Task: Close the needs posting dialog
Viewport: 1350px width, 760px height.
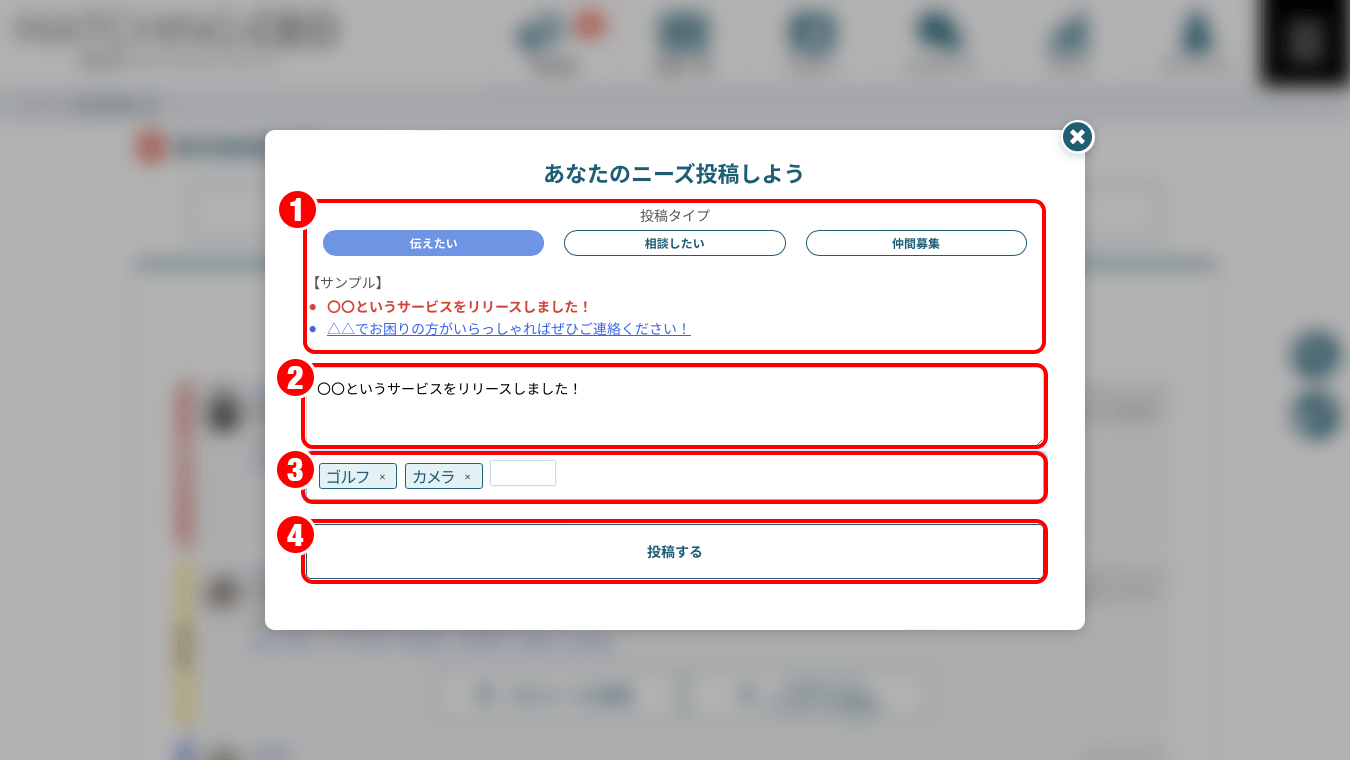Action: point(1077,137)
